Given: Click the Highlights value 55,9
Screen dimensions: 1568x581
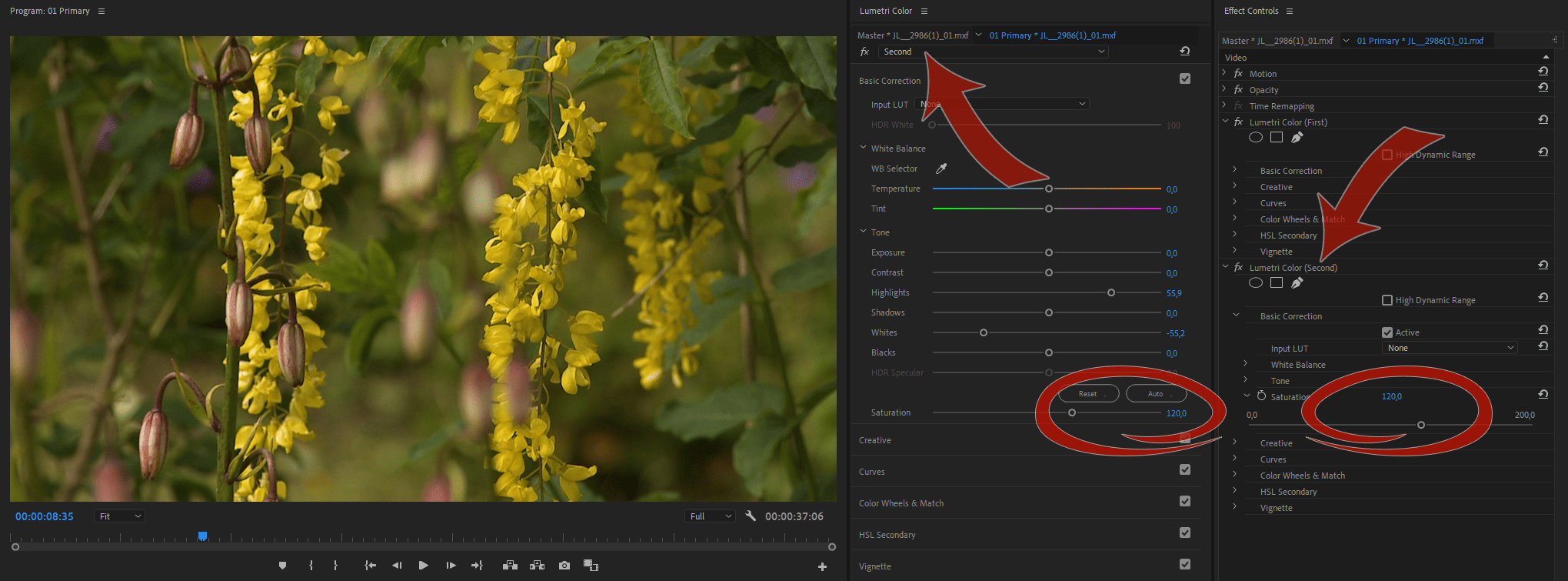Looking at the screenshot, I should pos(1174,293).
